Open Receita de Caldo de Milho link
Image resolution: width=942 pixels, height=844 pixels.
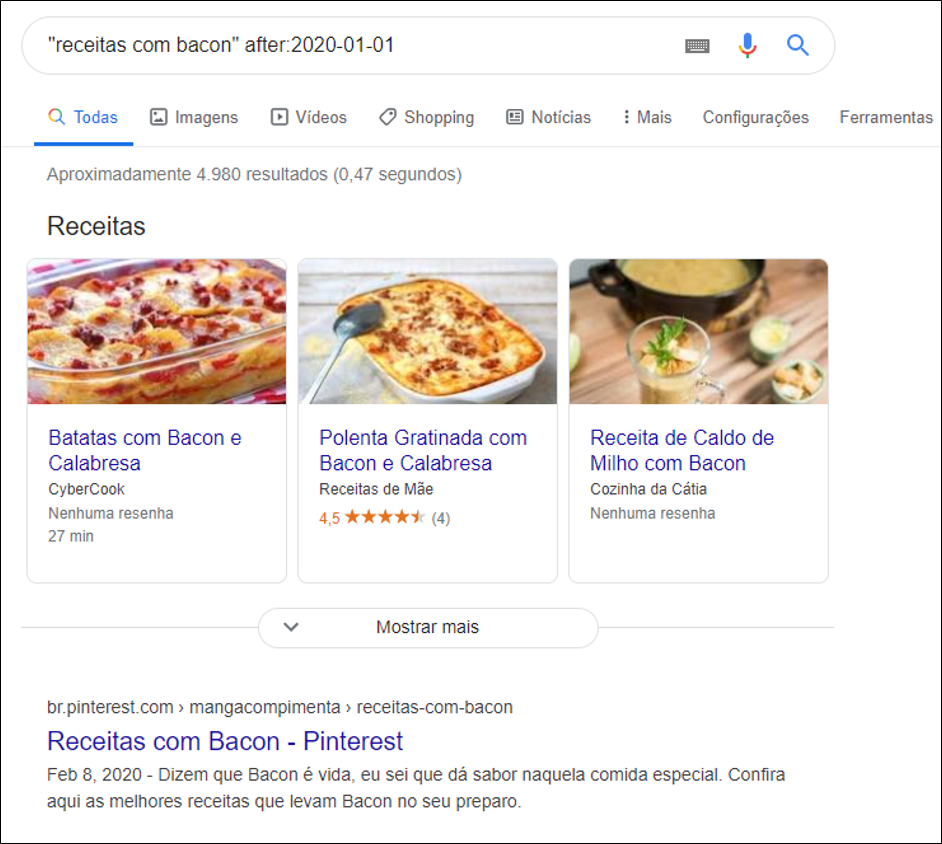click(682, 450)
